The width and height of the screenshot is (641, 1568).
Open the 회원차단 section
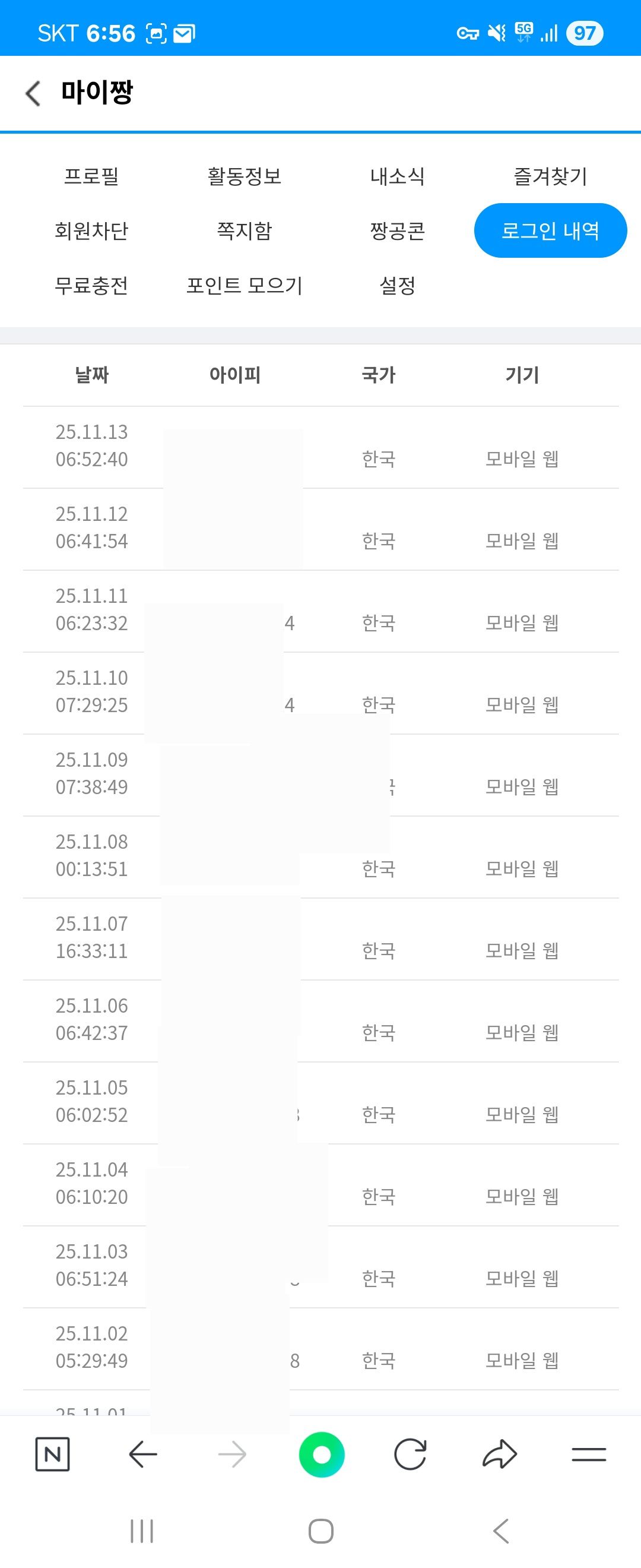91,230
